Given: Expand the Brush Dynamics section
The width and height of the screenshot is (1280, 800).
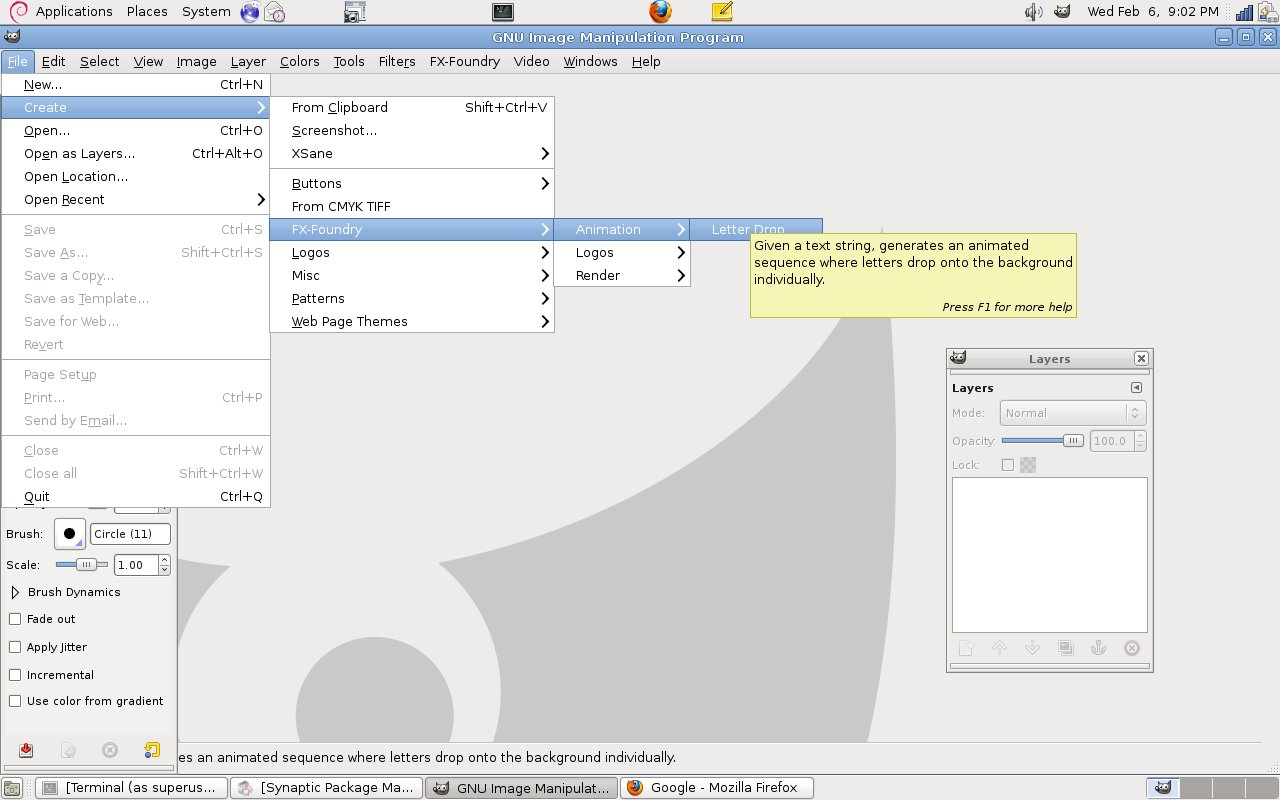Looking at the screenshot, I should click(x=15, y=592).
